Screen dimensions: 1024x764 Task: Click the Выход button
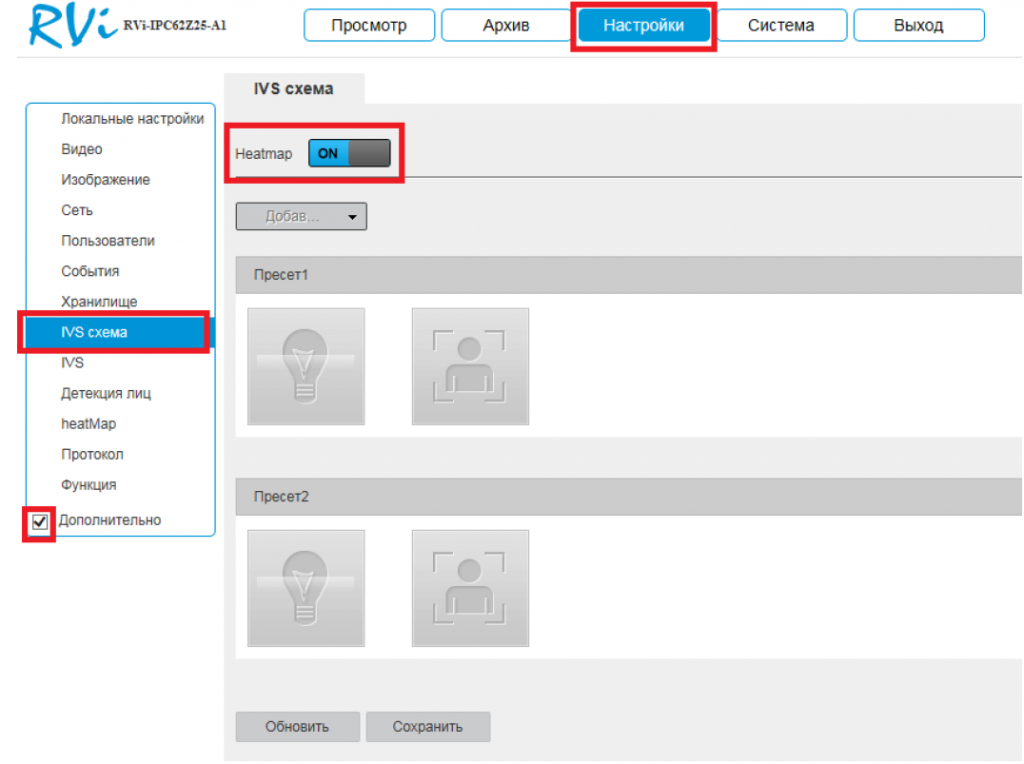[918, 26]
